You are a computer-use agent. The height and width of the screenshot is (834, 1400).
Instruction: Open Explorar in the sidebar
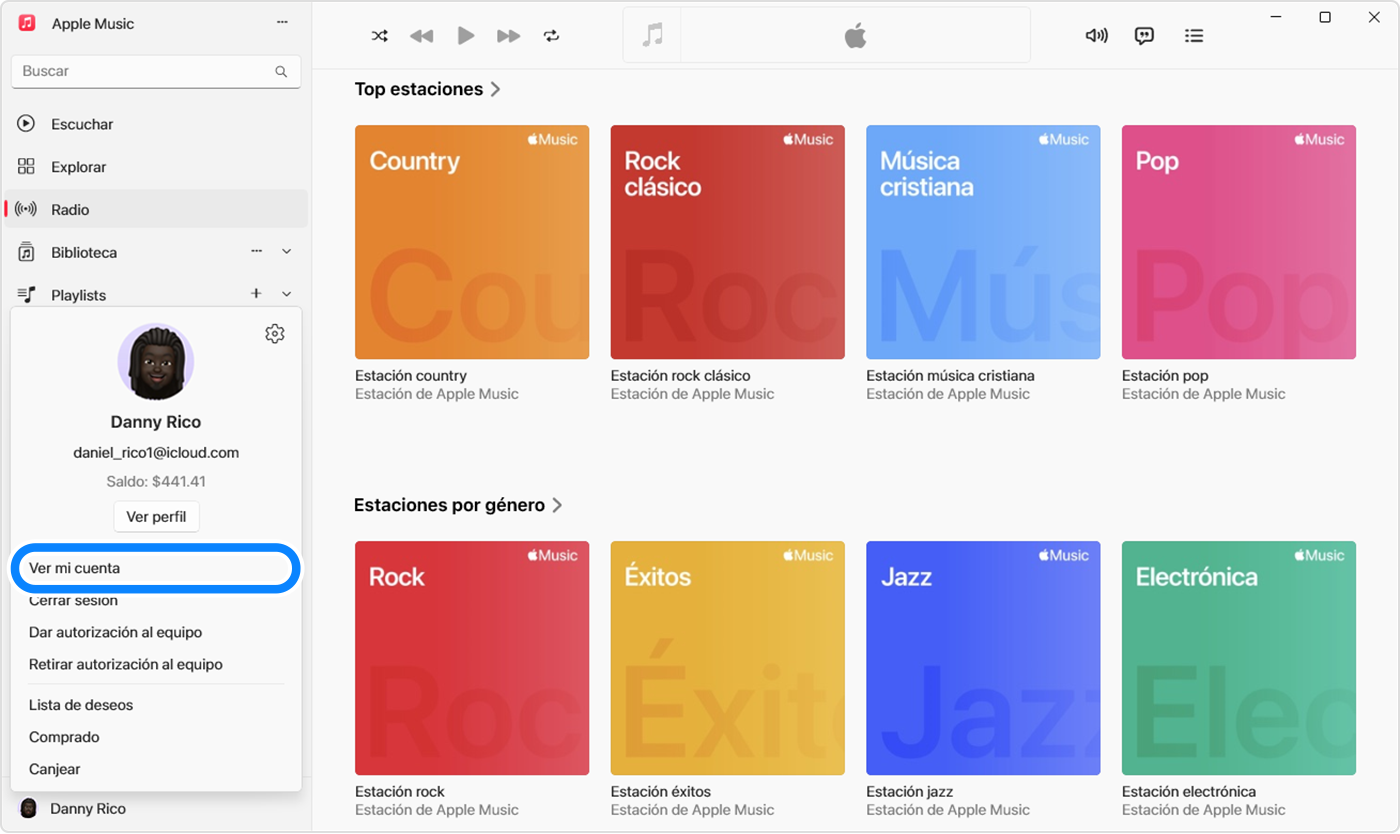(x=156, y=167)
